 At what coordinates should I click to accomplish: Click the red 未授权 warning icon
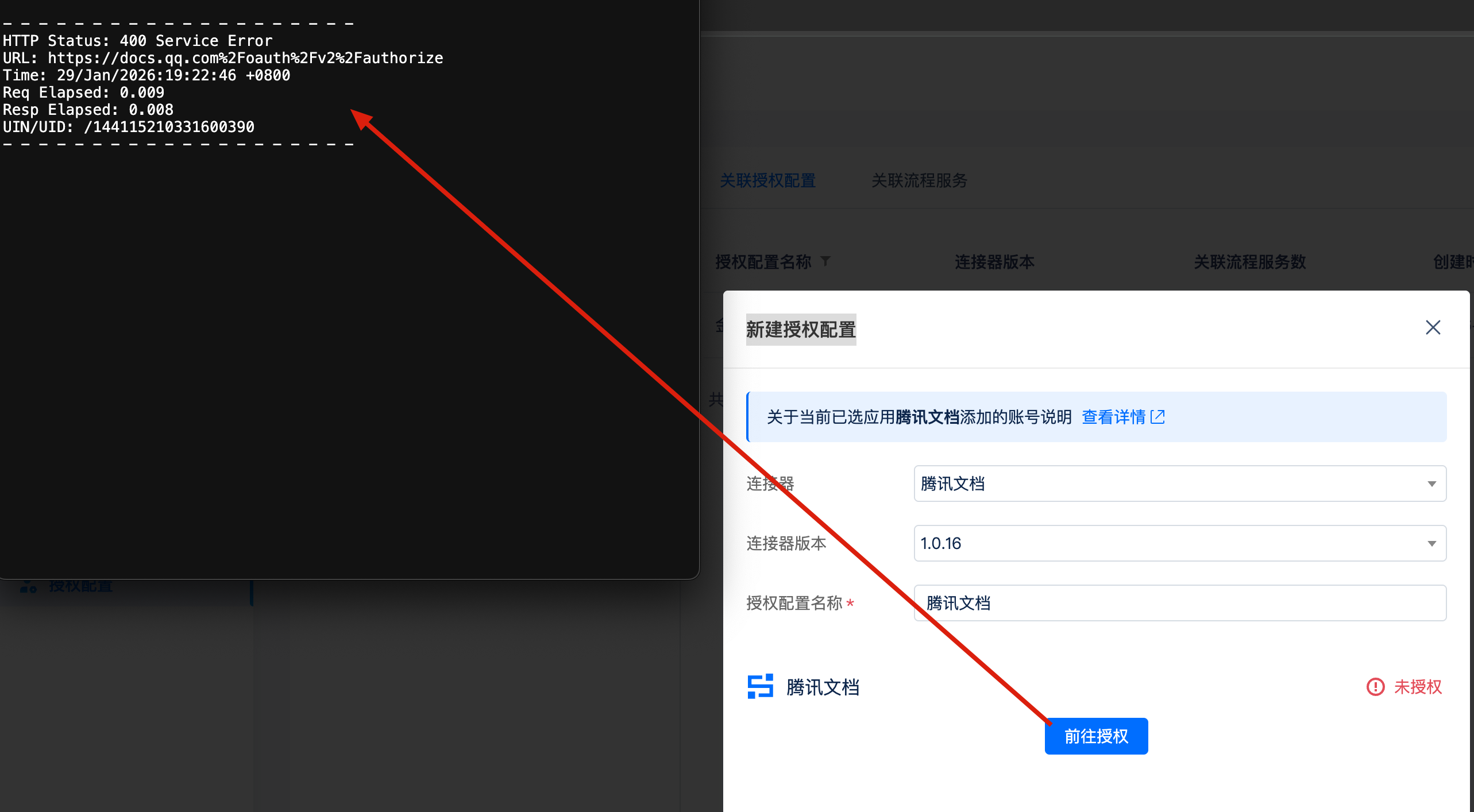coord(1375,687)
